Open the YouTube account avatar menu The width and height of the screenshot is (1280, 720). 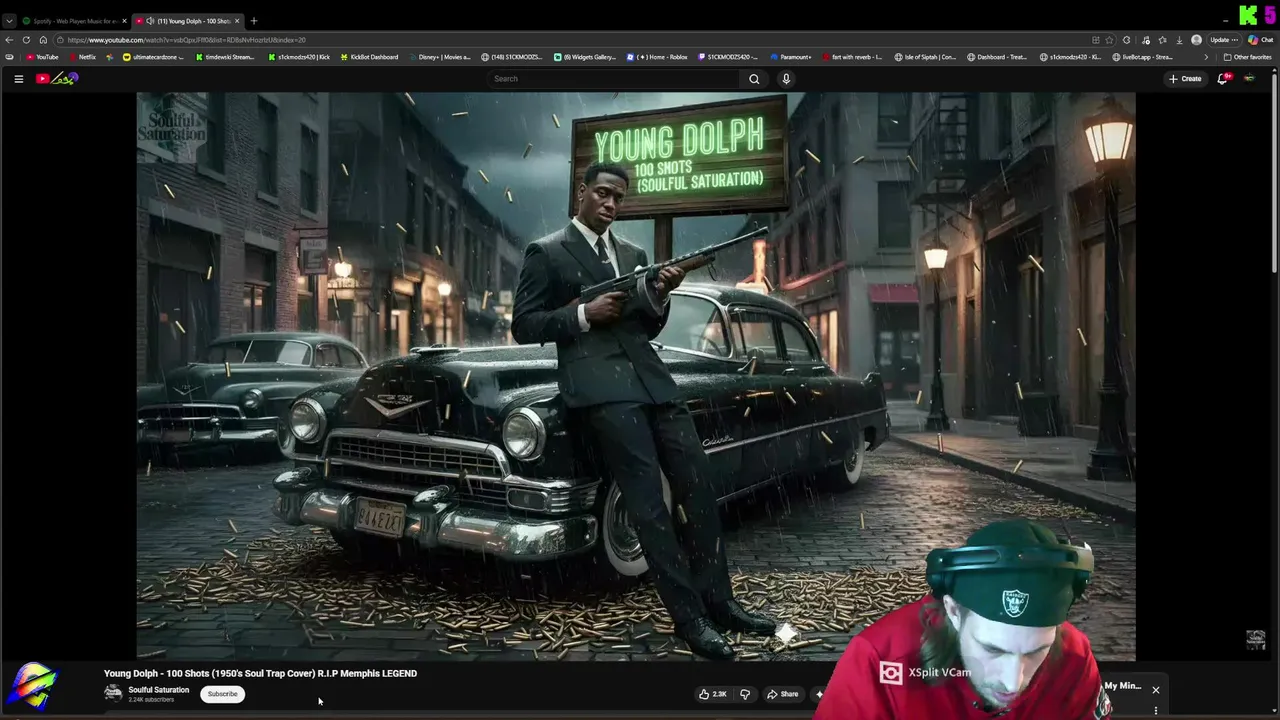pyautogui.click(x=1249, y=79)
